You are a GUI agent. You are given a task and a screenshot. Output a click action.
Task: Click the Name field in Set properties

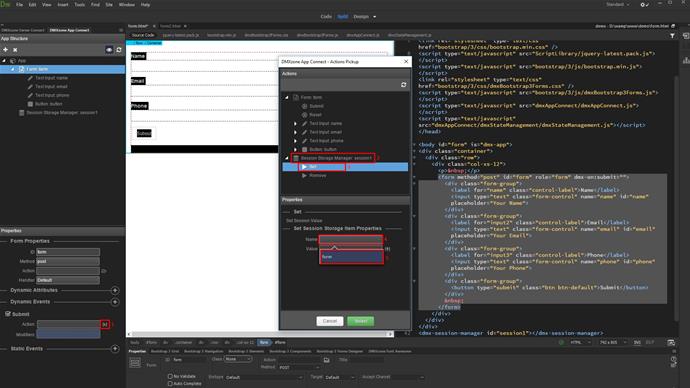(351, 239)
